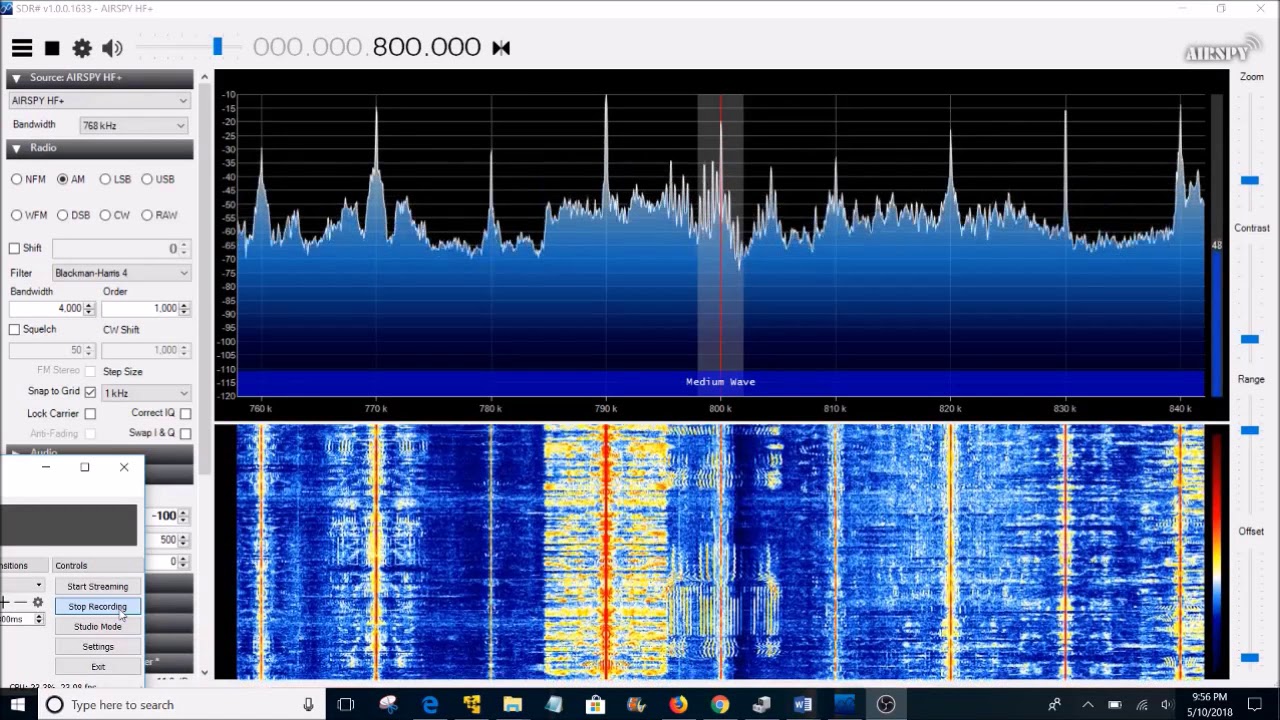Screen dimensions: 1280x720
Task: Click the Stop Recording button
Action: (x=98, y=607)
